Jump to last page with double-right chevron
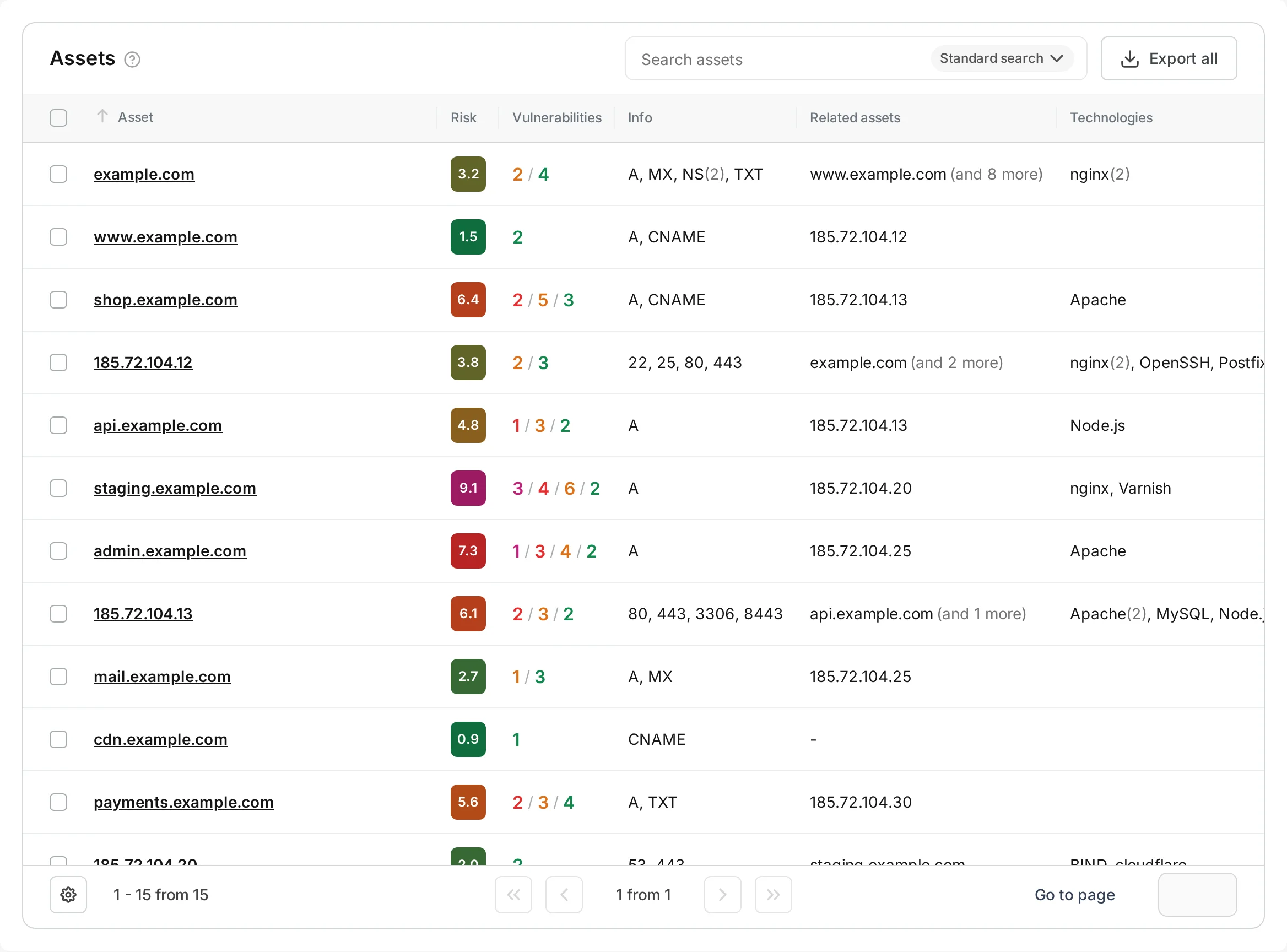1287x952 pixels. pyautogui.click(x=773, y=894)
